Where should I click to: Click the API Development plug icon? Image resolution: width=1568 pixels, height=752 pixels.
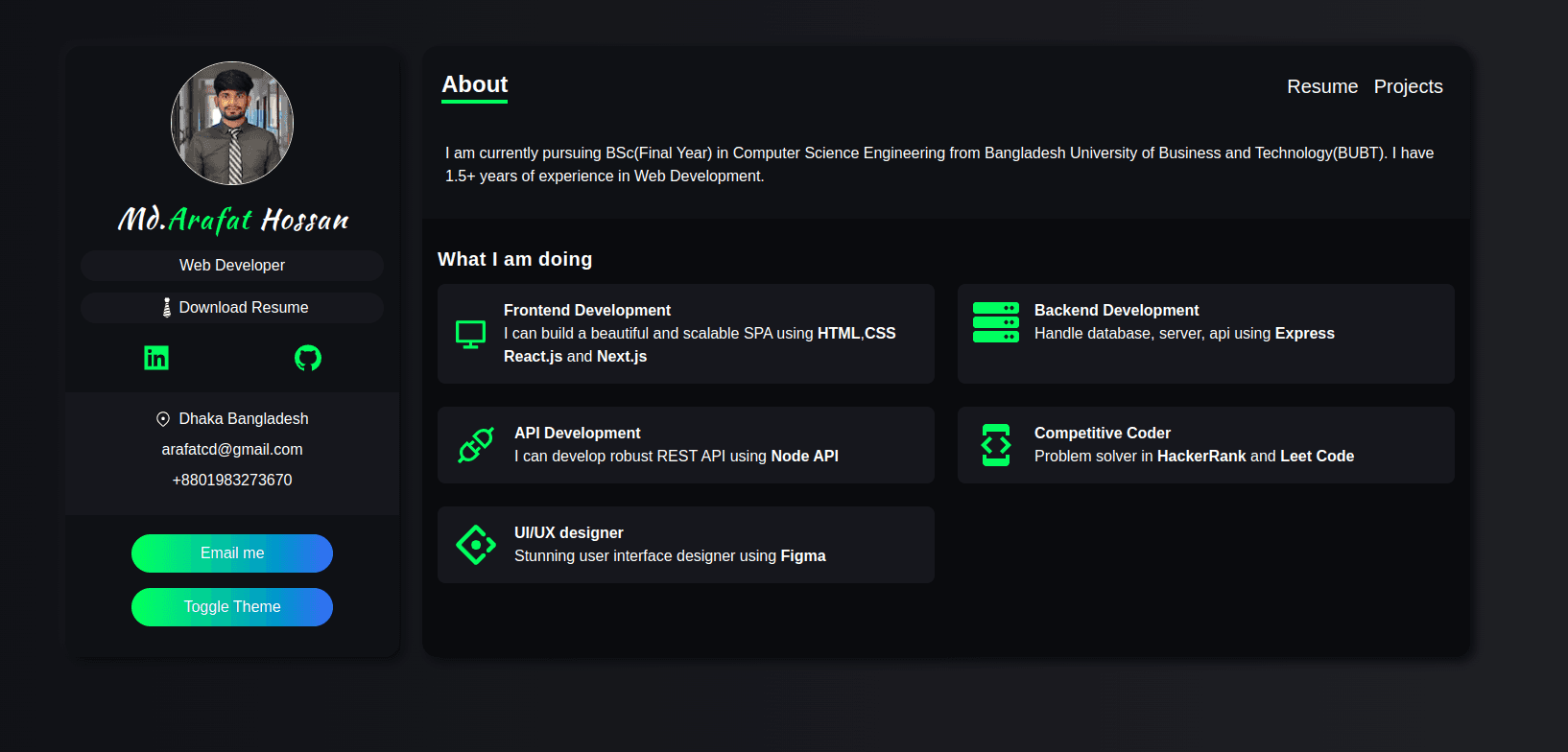tap(476, 445)
